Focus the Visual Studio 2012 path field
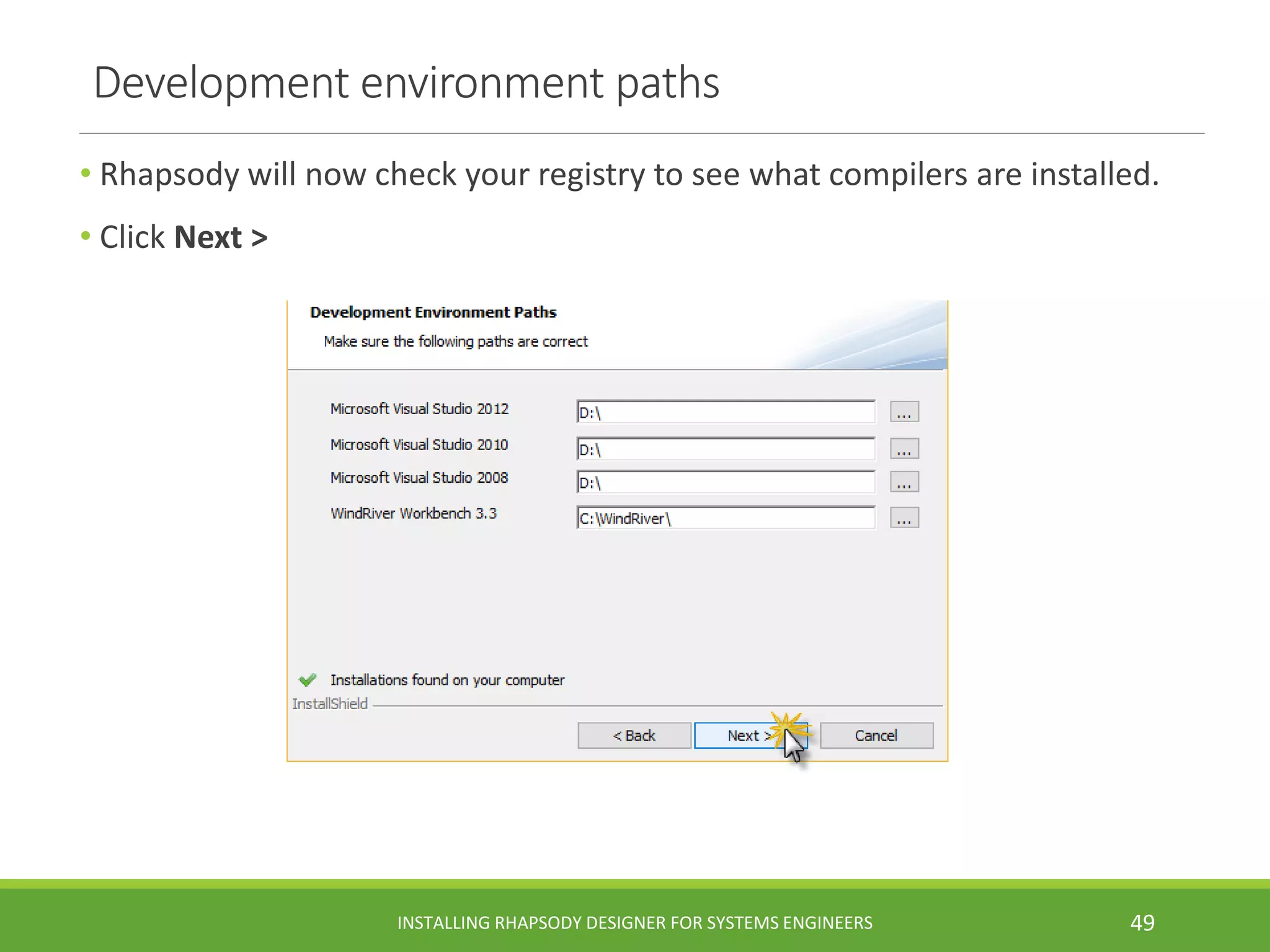1270x952 pixels. pos(726,412)
